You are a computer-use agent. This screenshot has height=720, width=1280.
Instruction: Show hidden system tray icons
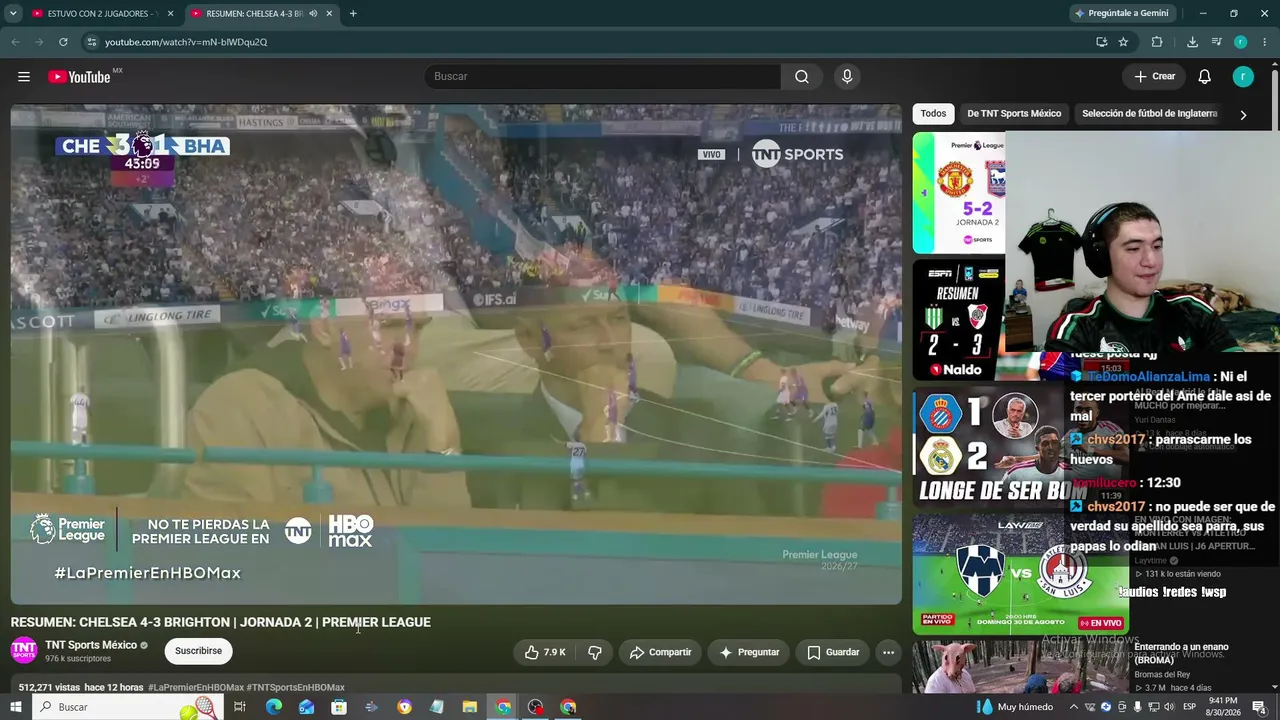pyautogui.click(x=1074, y=707)
